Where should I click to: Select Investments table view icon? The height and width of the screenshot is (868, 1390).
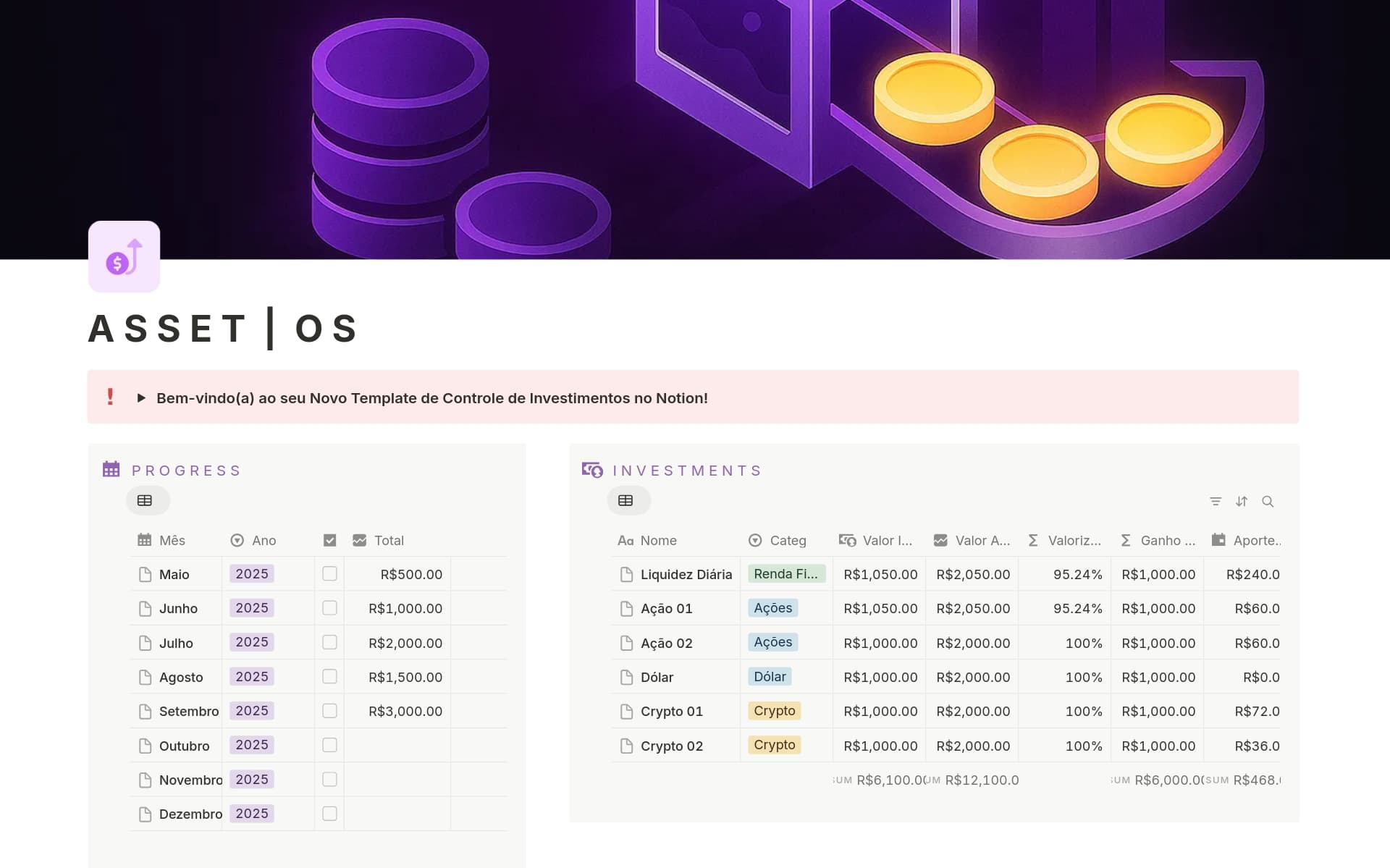[x=626, y=500]
